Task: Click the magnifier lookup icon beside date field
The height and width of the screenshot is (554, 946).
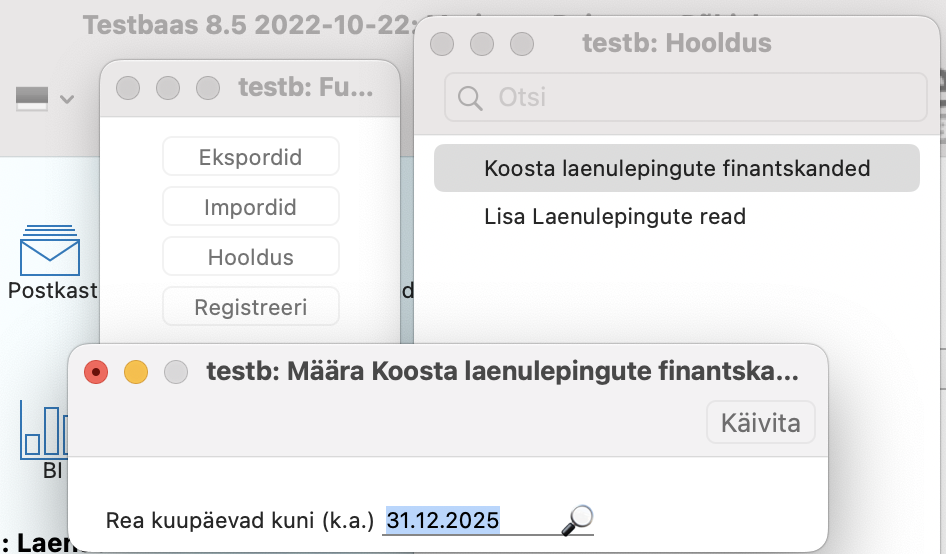Action: (577, 520)
